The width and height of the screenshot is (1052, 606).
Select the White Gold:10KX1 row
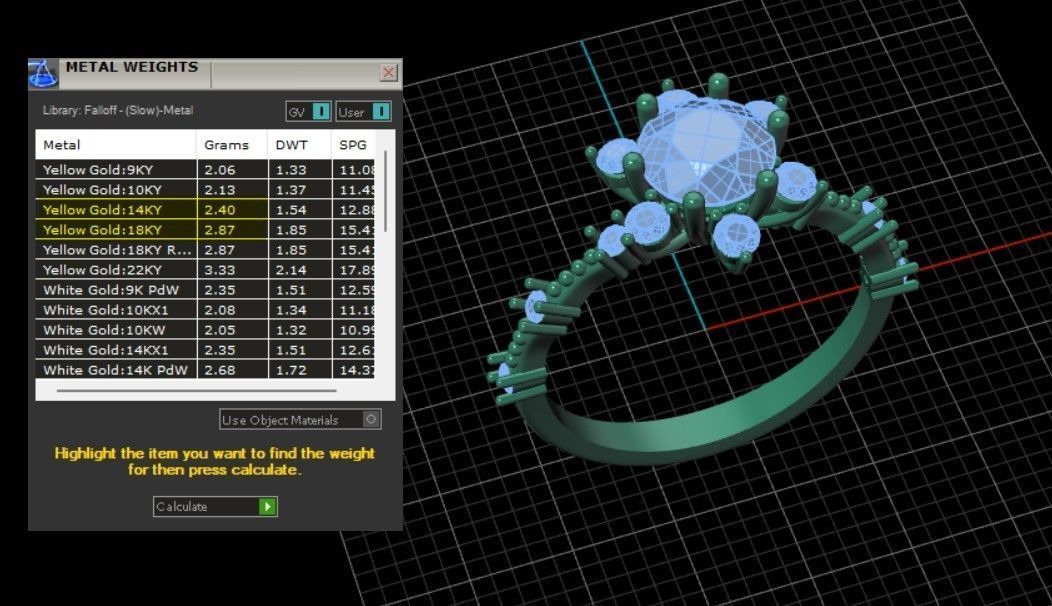click(205, 310)
